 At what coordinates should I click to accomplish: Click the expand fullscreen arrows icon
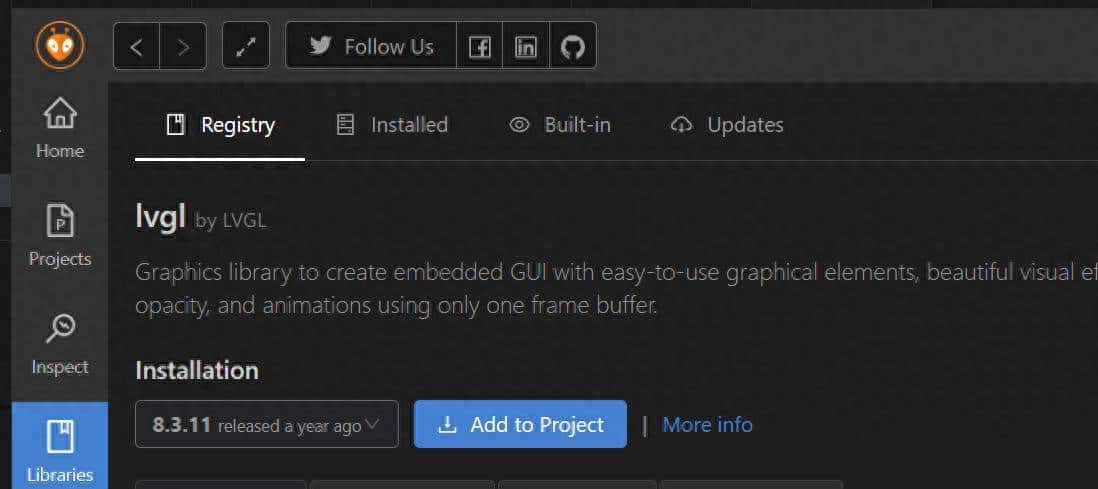click(x=246, y=46)
